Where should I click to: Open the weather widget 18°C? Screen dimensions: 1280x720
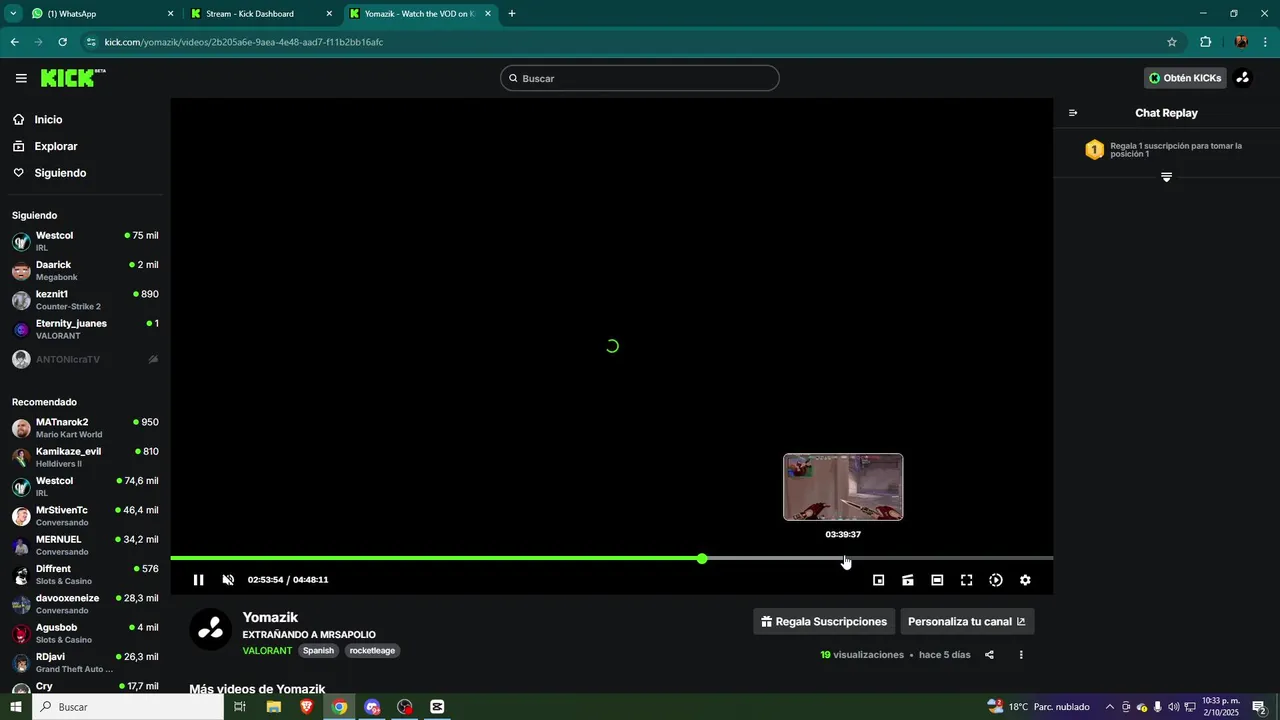click(1038, 707)
